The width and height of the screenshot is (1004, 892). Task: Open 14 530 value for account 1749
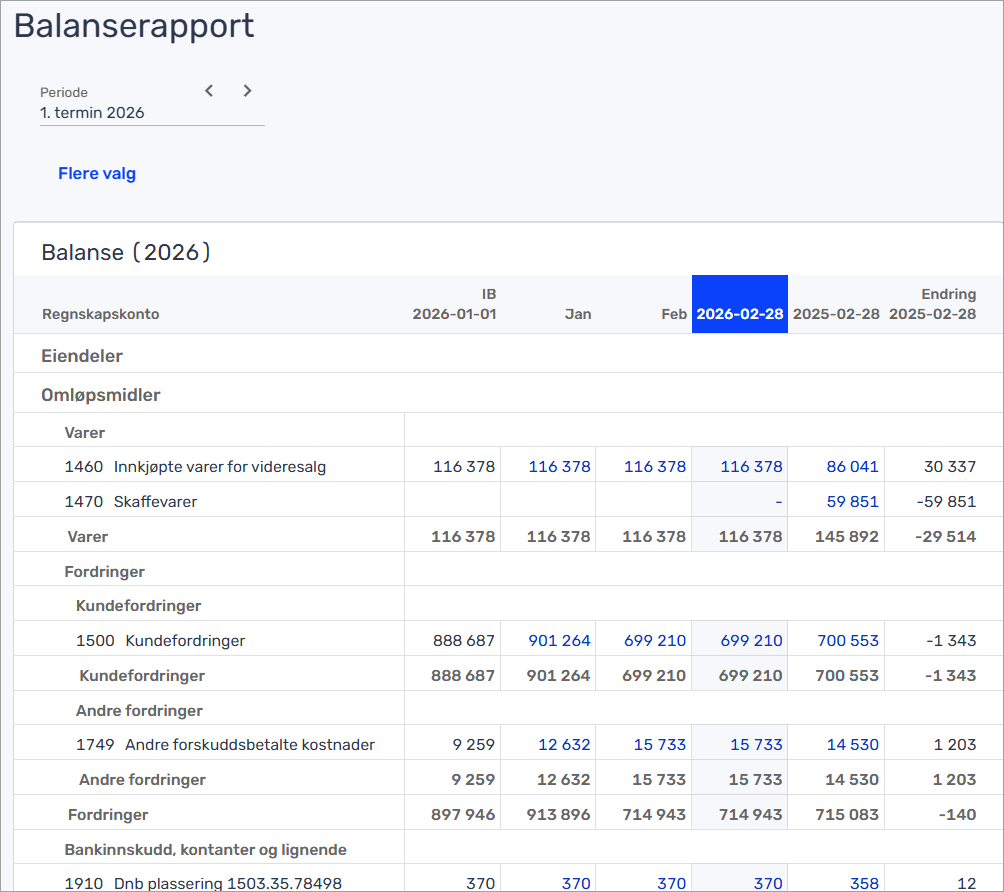tap(853, 745)
